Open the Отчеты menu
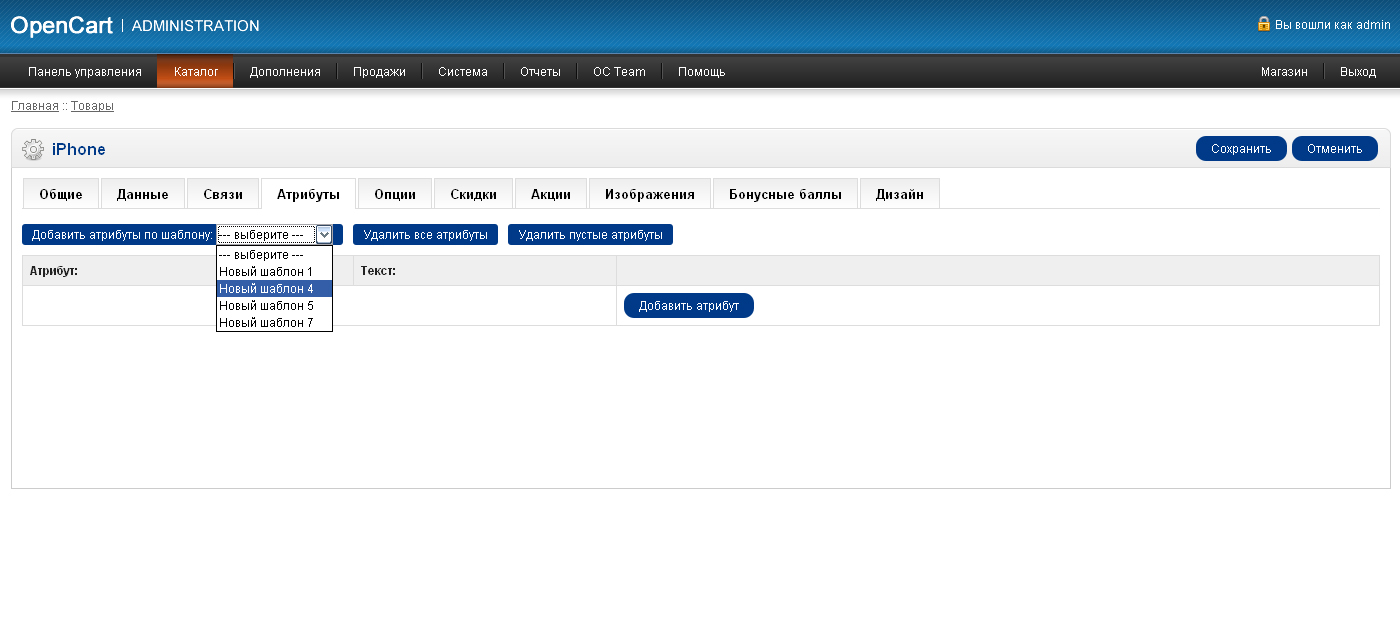The image size is (1400, 635). [540, 72]
